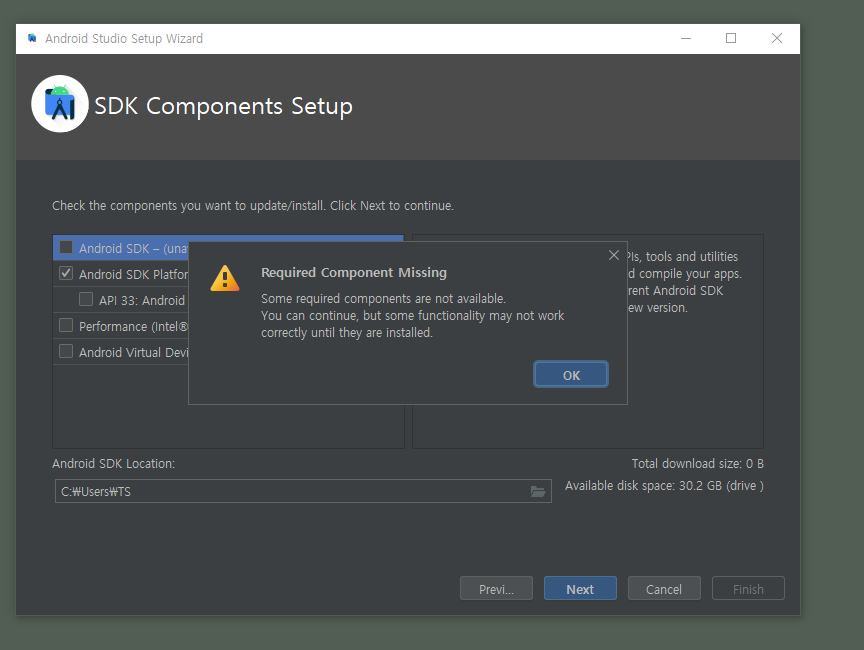Screen dimensions: 864x650
Task: Click the warning triangle icon
Action: (x=225, y=278)
